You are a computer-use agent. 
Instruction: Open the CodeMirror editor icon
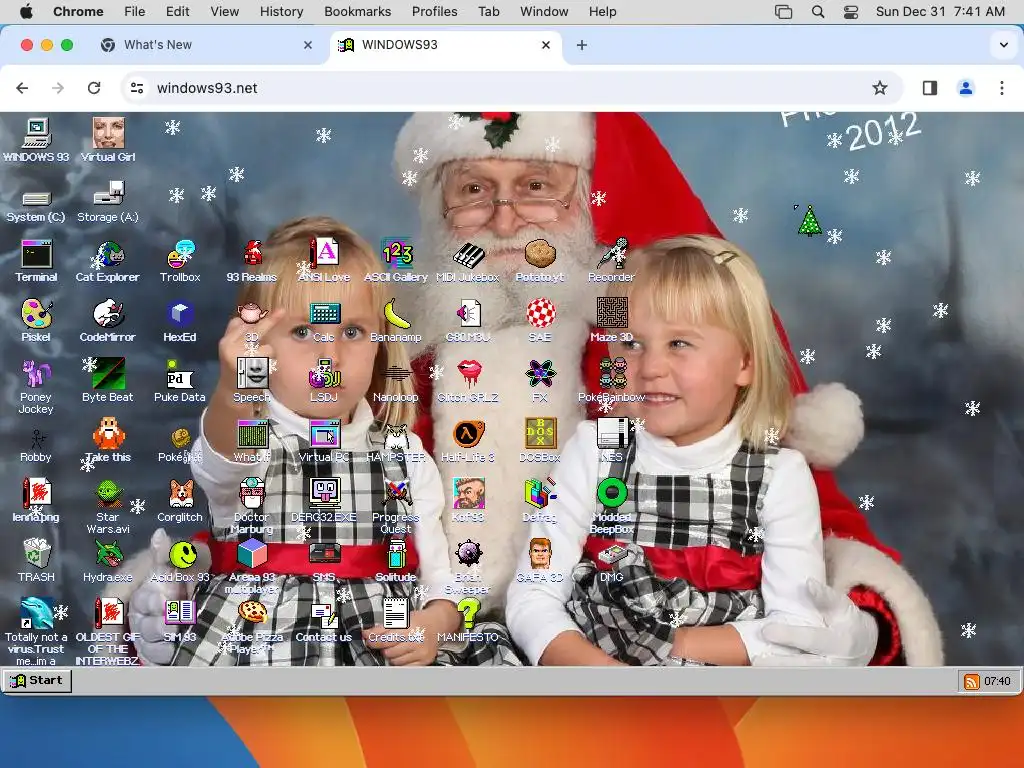click(x=108, y=314)
